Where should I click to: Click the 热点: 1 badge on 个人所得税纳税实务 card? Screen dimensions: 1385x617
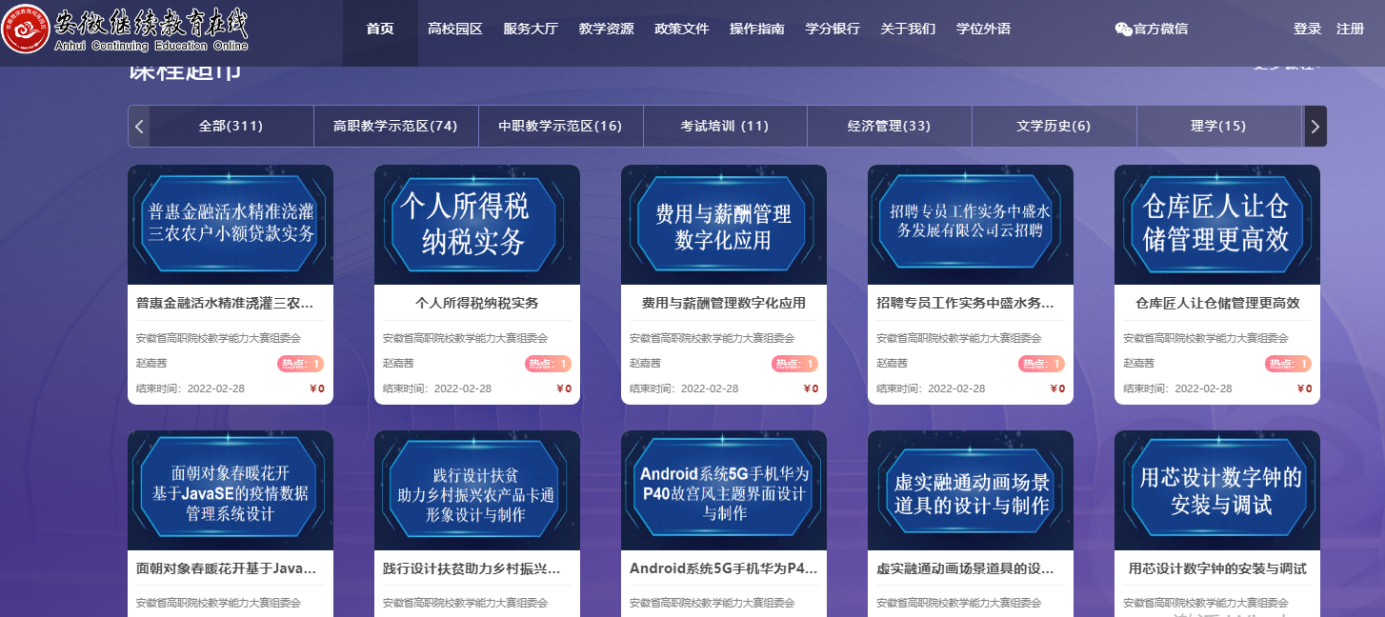click(548, 364)
